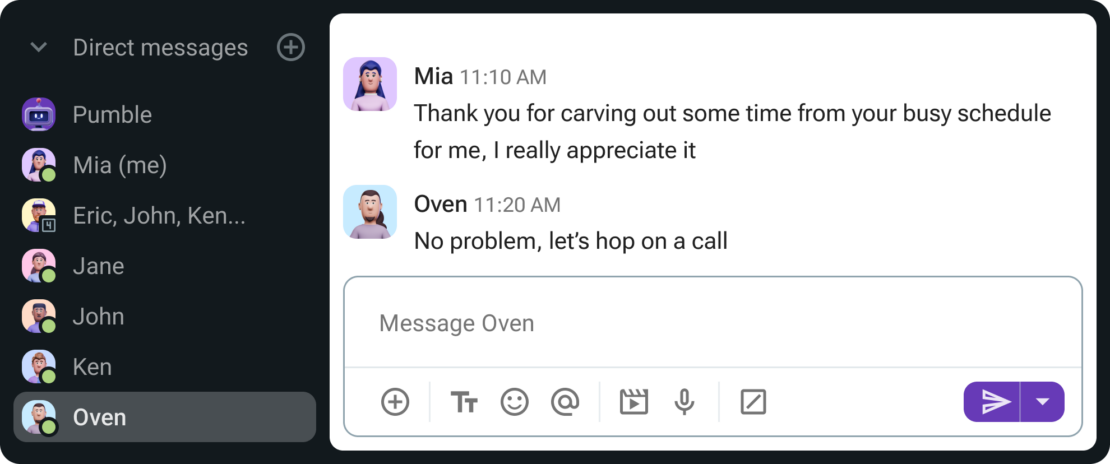Open the slash shortcuts icon

[x=753, y=402]
